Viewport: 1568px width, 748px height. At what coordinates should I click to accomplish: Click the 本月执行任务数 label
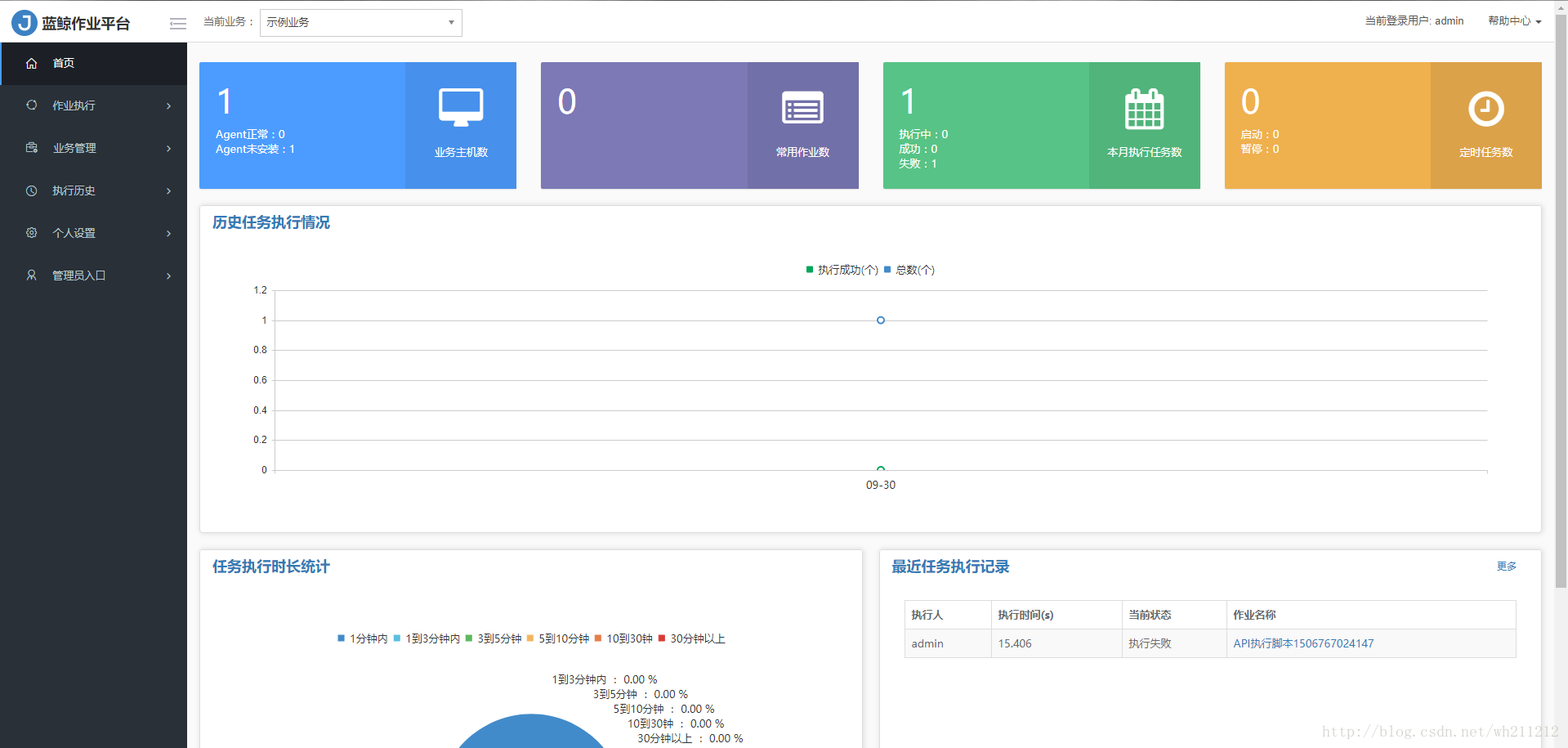1144,152
